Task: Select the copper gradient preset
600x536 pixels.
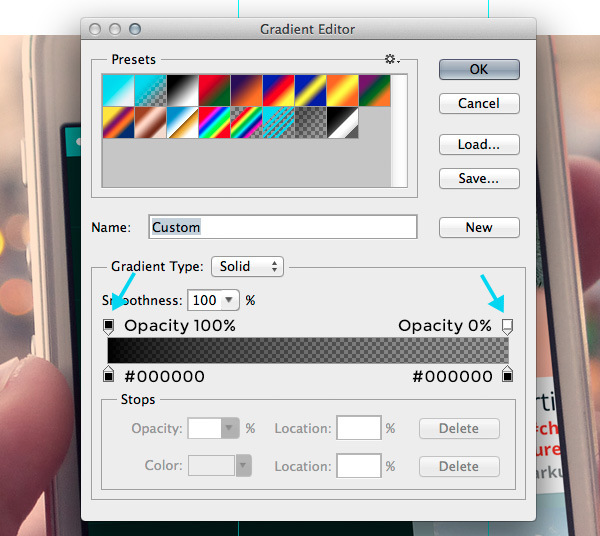Action: [x=150, y=123]
